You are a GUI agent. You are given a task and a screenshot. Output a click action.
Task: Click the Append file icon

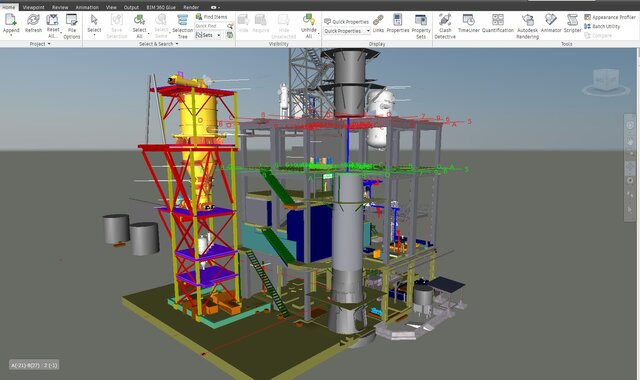[11, 20]
